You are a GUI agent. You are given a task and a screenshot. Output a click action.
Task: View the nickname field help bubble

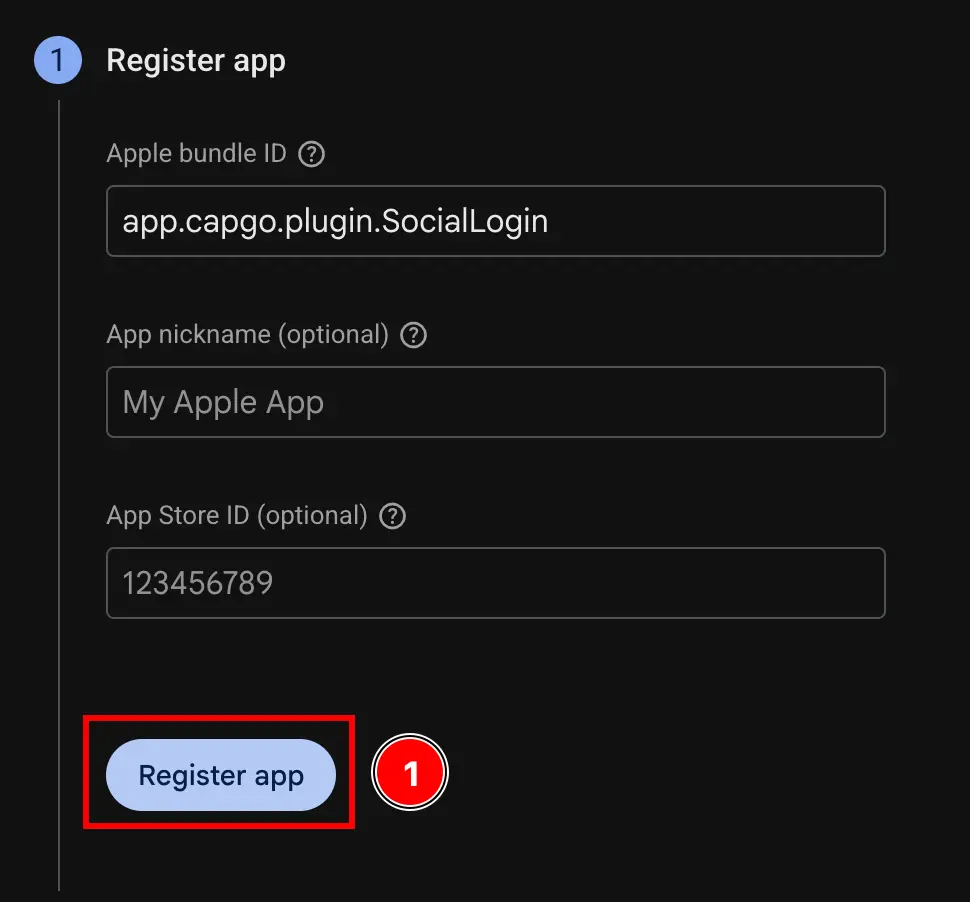[x=413, y=335]
